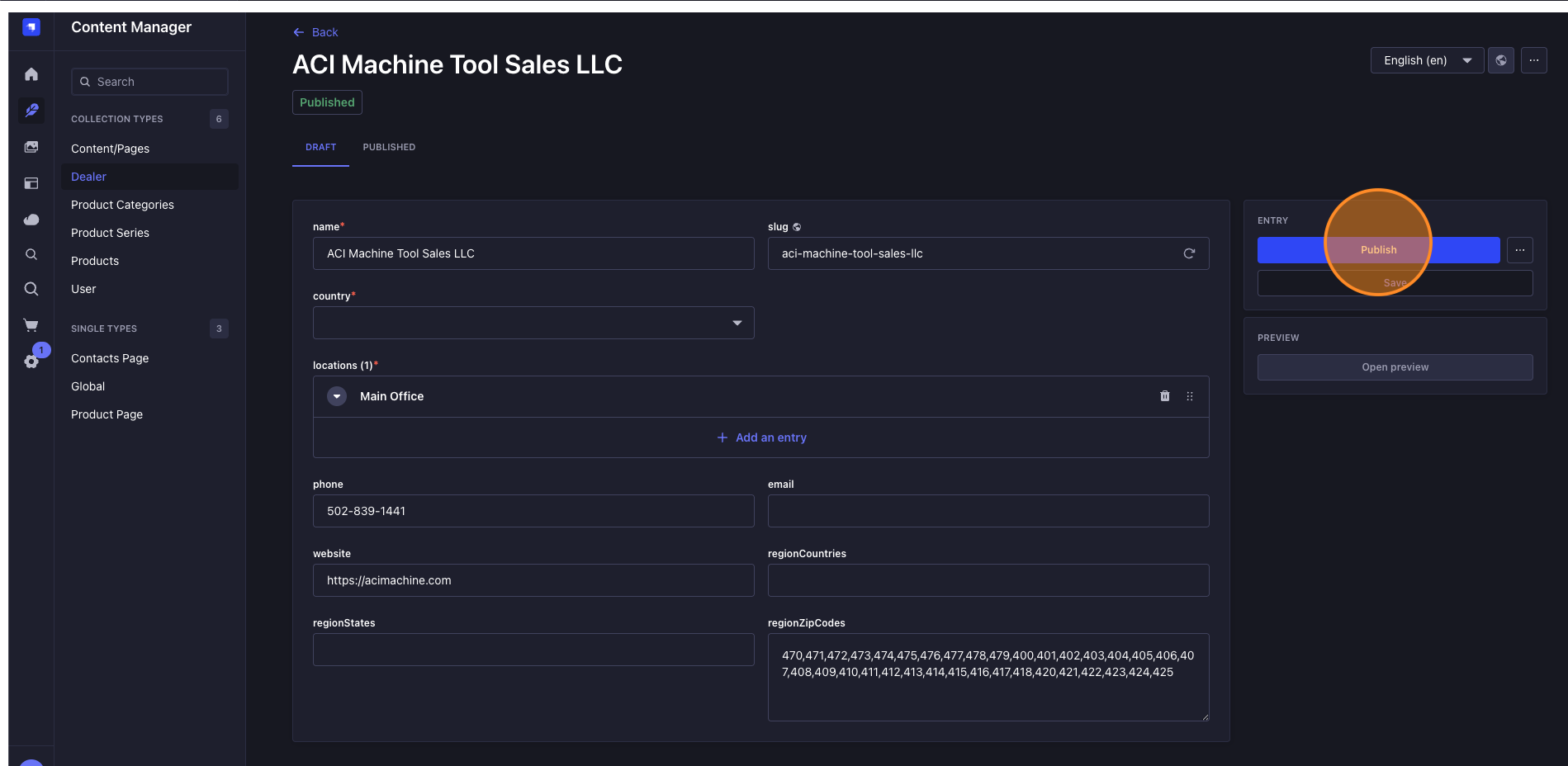The height and width of the screenshot is (766, 1568).
Task: Open the page more-actions menu at top right
Action: tap(1534, 60)
